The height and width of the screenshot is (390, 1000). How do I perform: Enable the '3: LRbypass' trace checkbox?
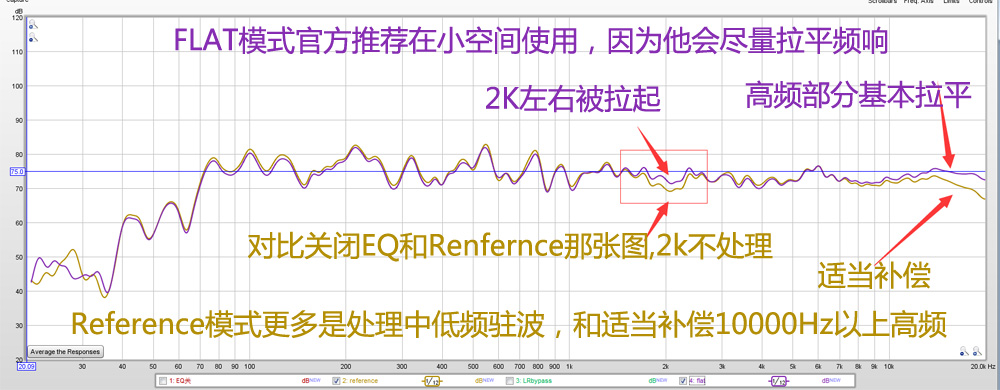click(x=510, y=381)
